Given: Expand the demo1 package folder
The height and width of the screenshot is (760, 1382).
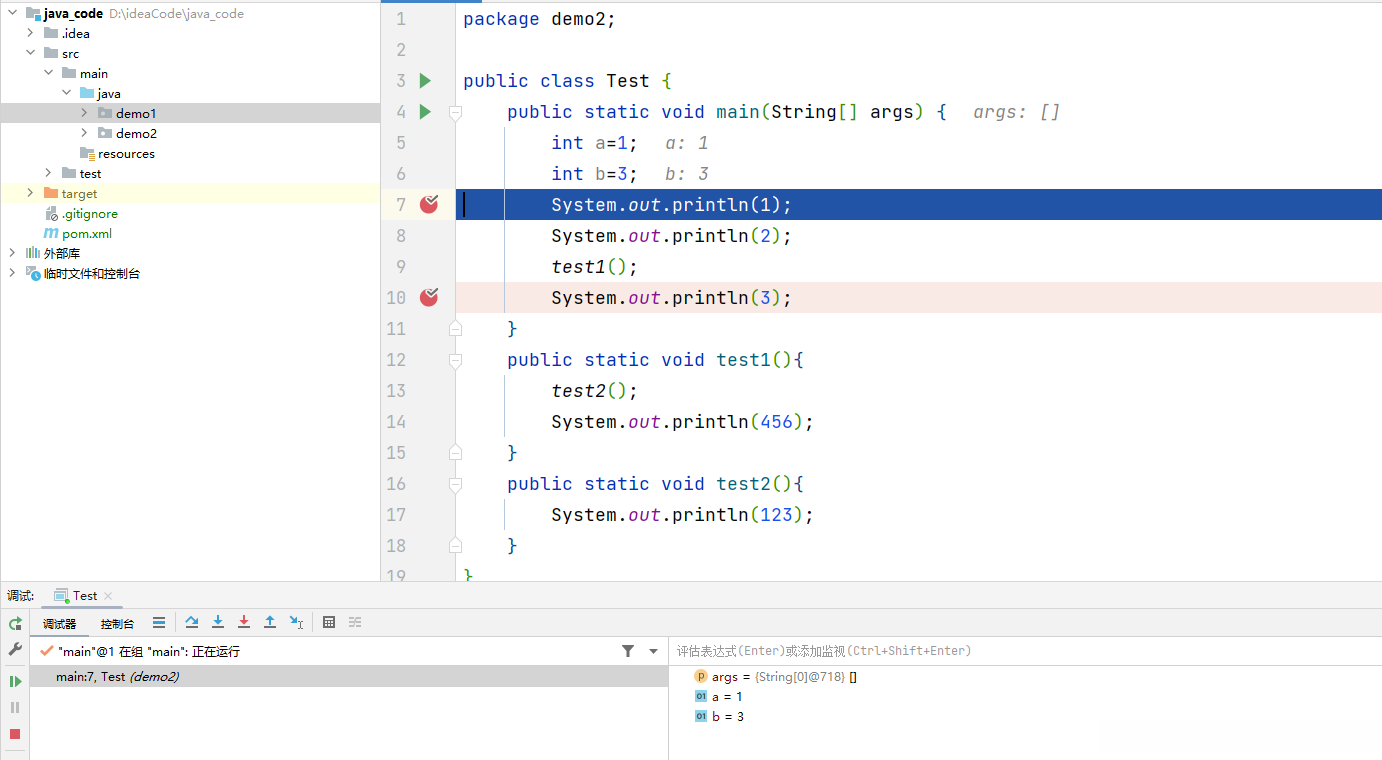Looking at the screenshot, I should [85, 113].
